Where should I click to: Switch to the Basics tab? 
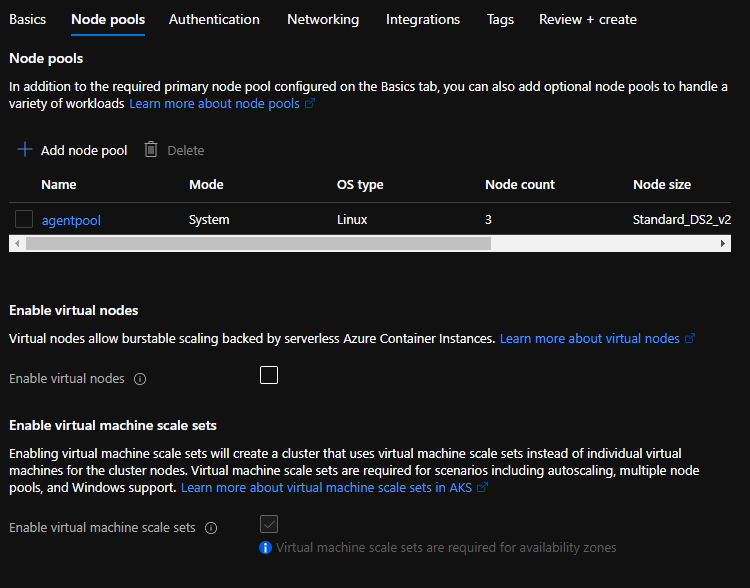(27, 19)
